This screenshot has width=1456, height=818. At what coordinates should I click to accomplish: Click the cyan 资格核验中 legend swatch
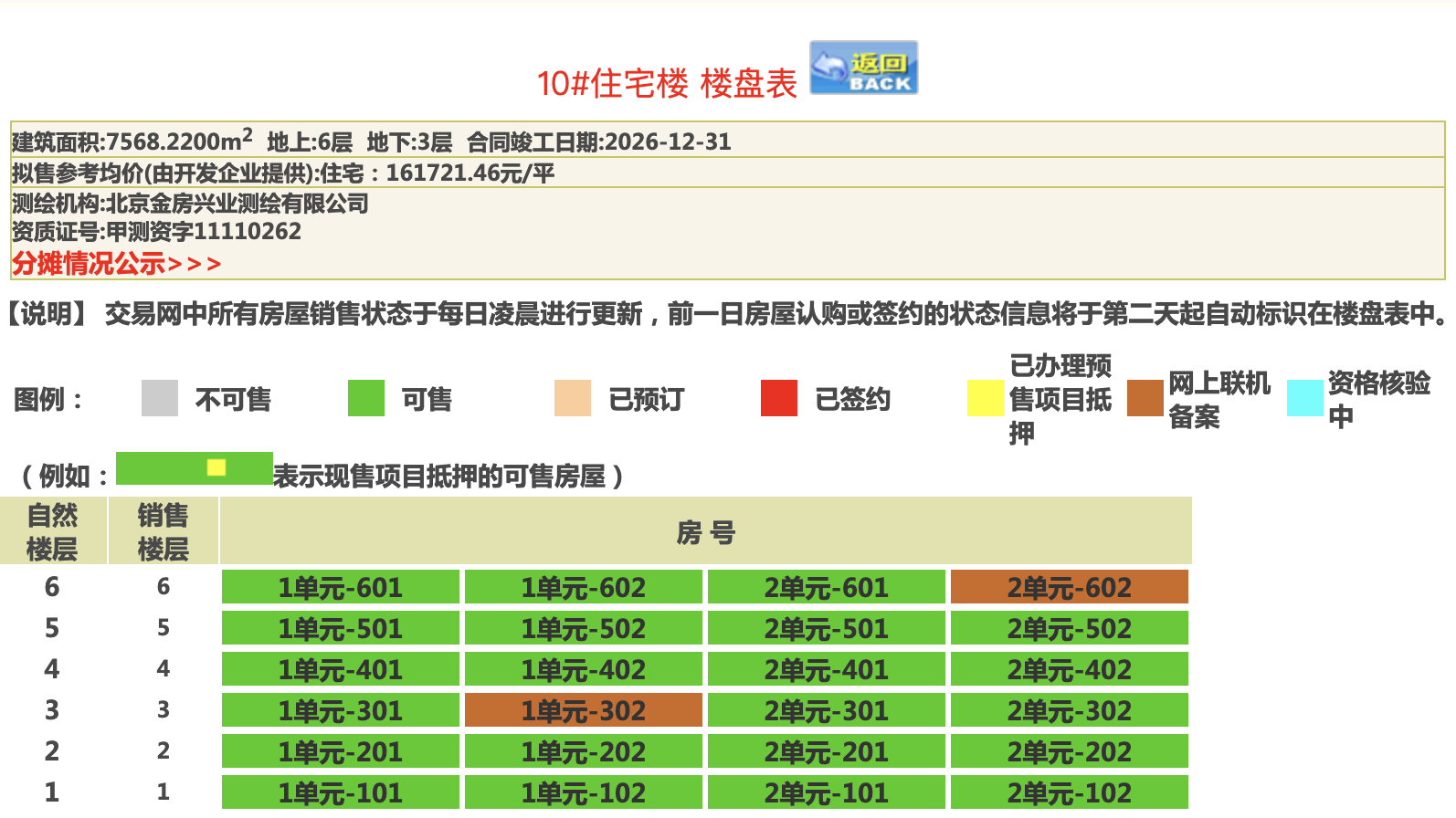(1304, 398)
